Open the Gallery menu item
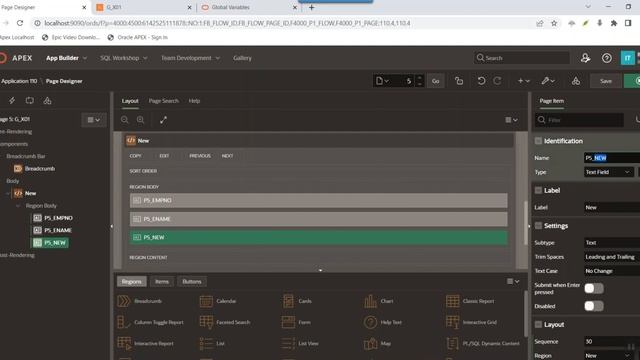The image size is (640, 360). [x=242, y=58]
